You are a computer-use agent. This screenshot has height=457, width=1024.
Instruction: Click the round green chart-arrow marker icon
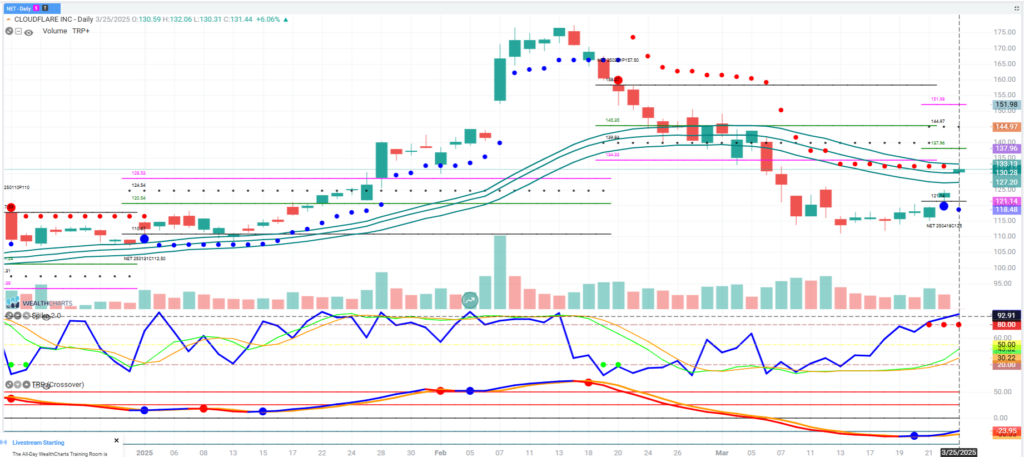470,300
